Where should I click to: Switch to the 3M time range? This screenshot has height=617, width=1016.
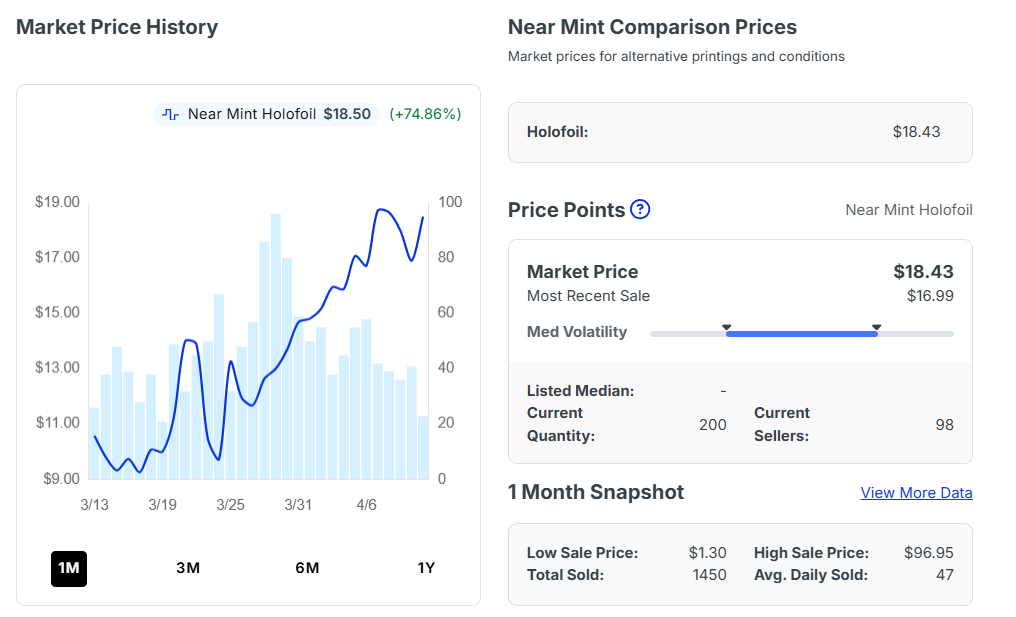(x=188, y=568)
